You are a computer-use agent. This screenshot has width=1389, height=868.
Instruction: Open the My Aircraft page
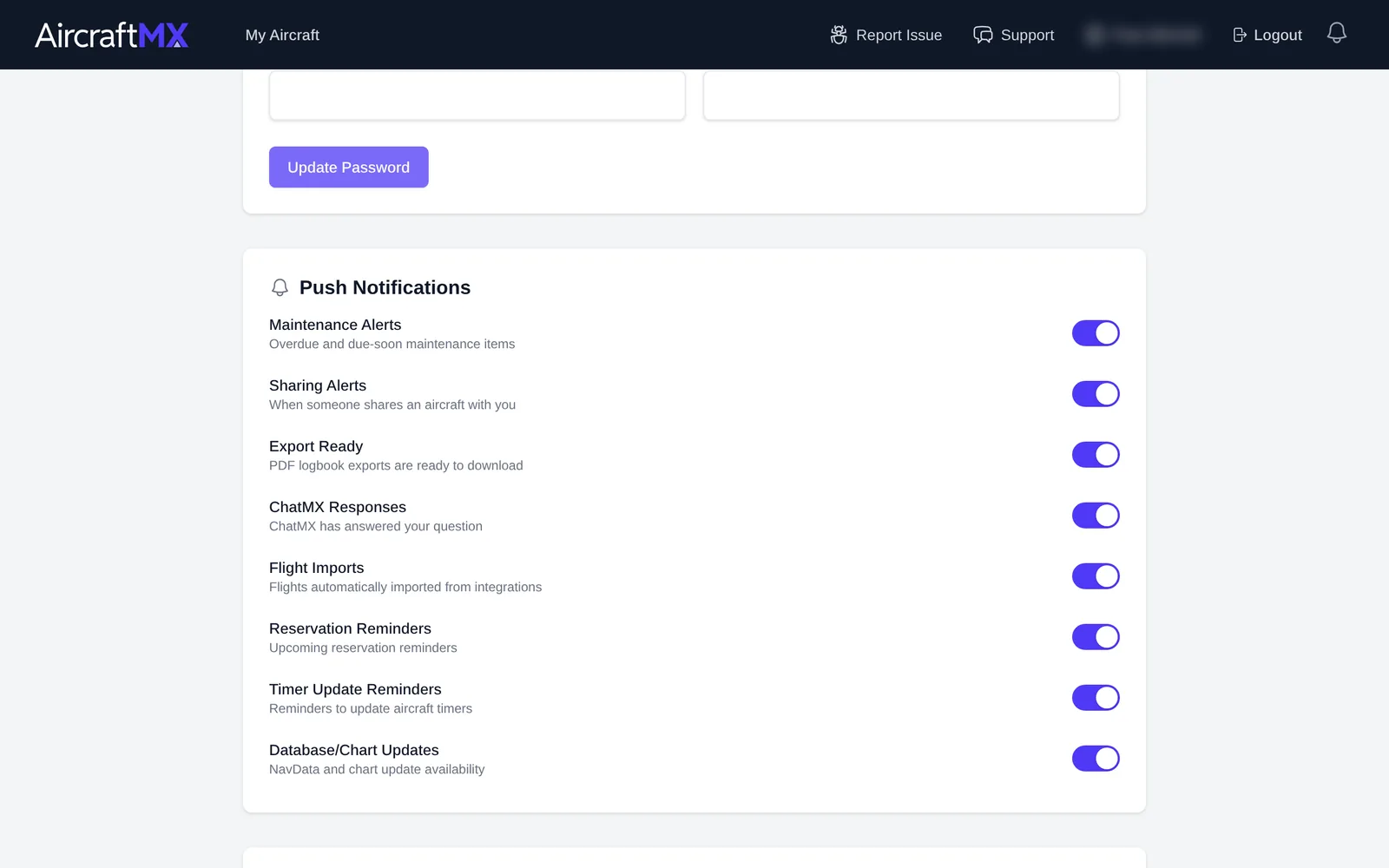click(282, 35)
